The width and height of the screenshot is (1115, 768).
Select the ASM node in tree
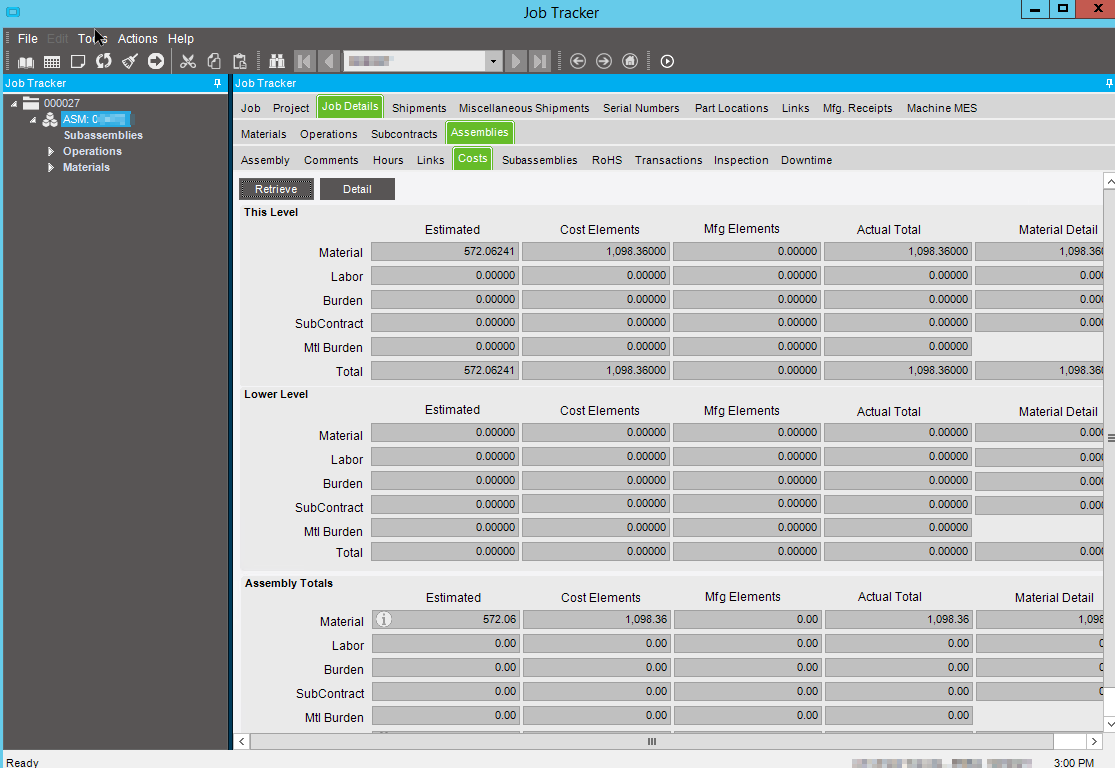(x=95, y=119)
